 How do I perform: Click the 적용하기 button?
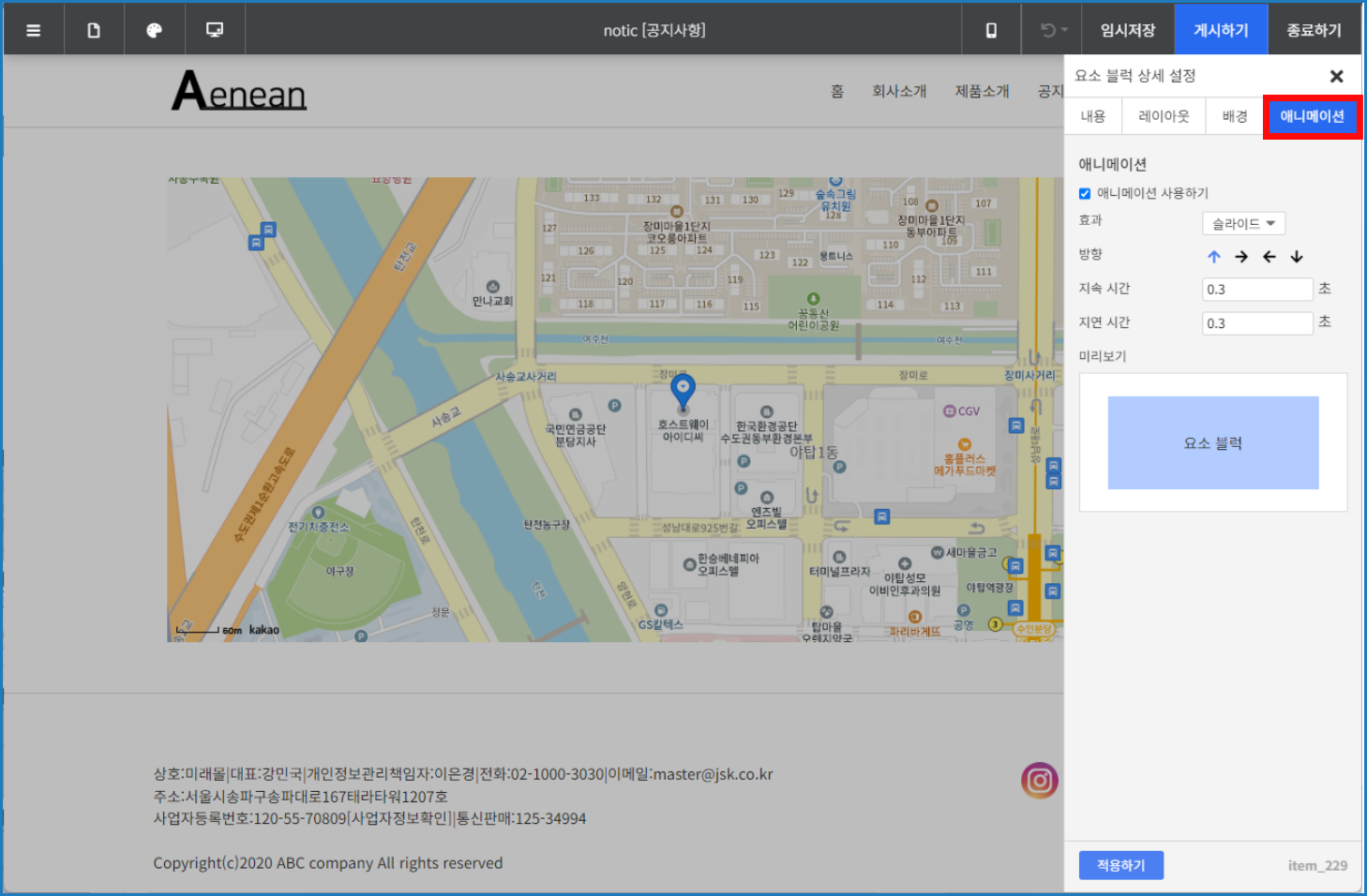[x=1120, y=865]
